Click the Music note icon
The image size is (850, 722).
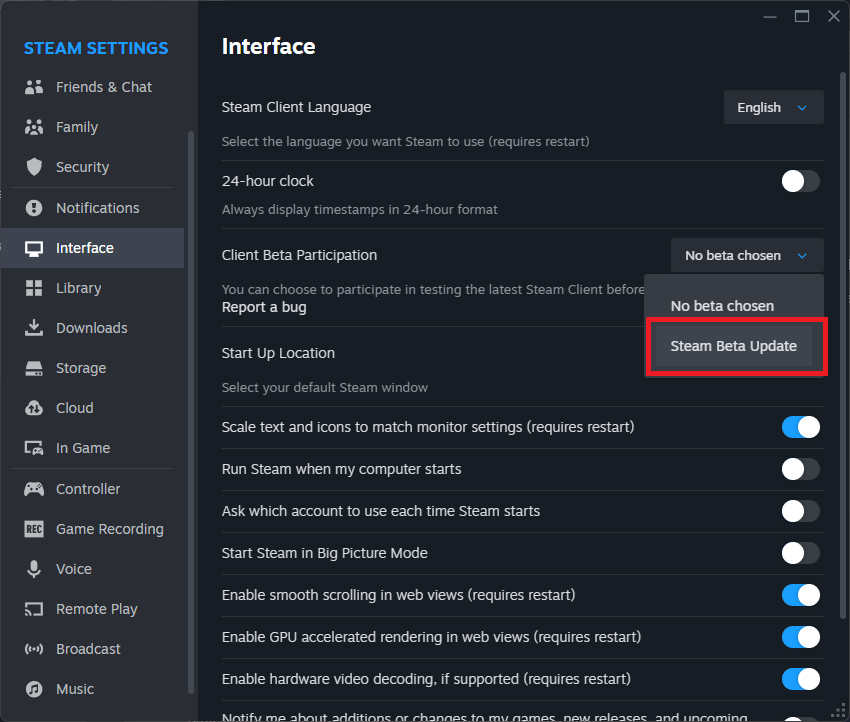34,689
